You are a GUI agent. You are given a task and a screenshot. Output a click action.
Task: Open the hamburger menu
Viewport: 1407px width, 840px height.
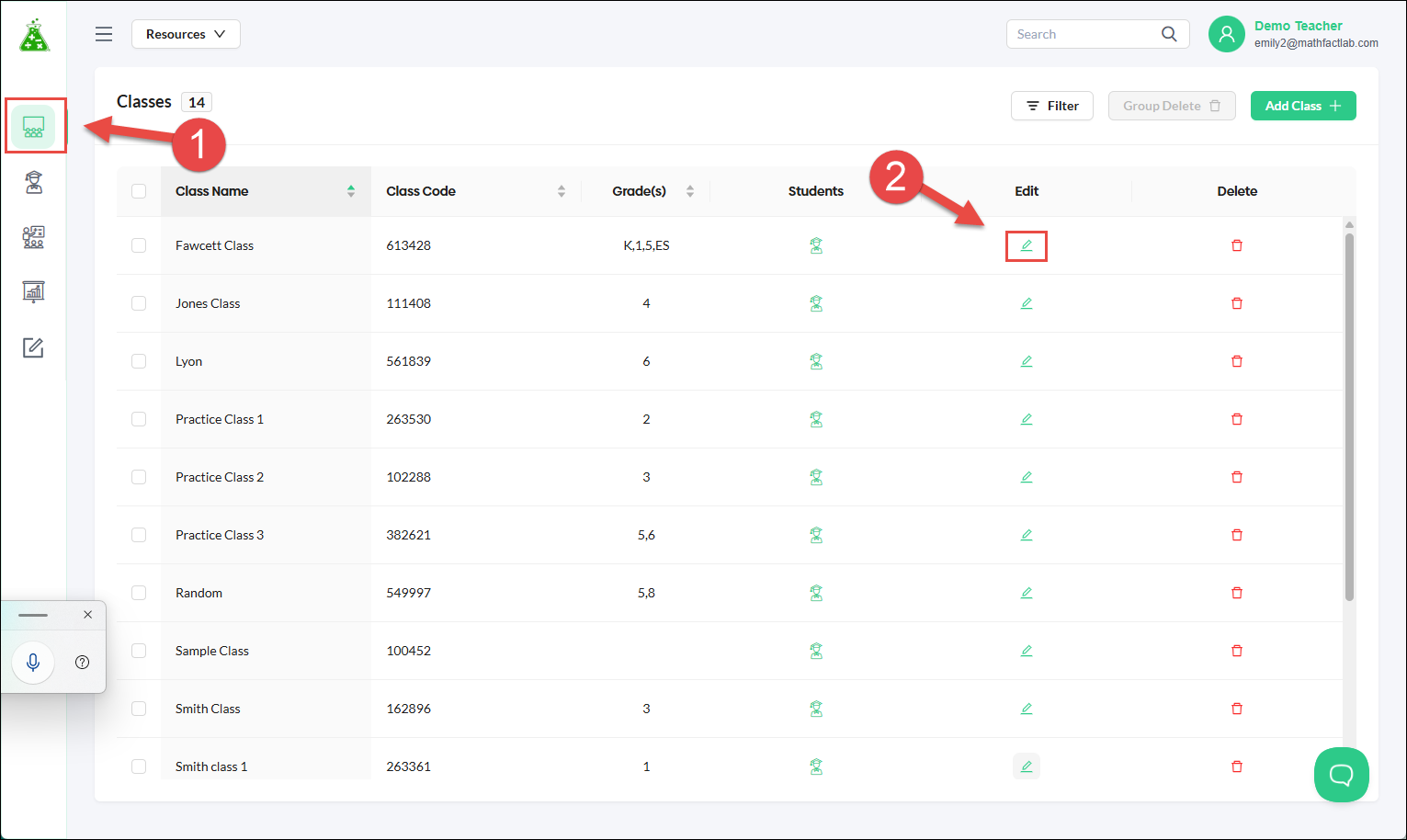coord(104,34)
